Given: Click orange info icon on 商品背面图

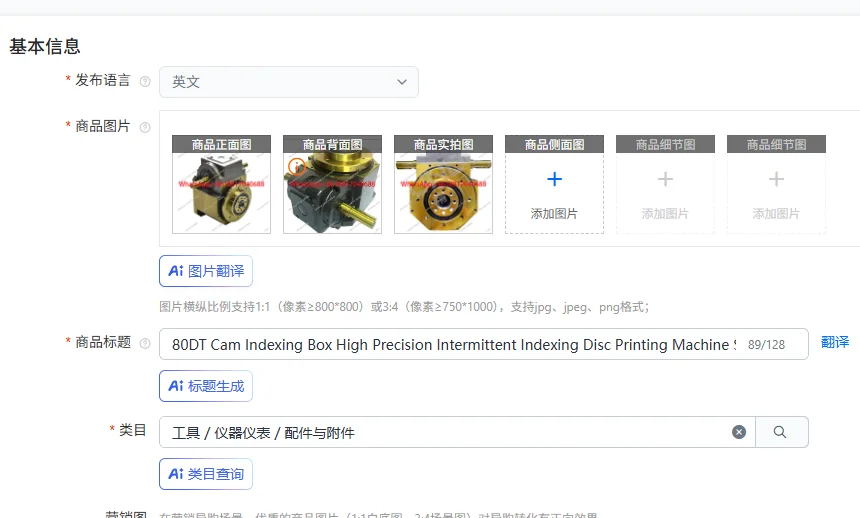Looking at the screenshot, I should (296, 166).
